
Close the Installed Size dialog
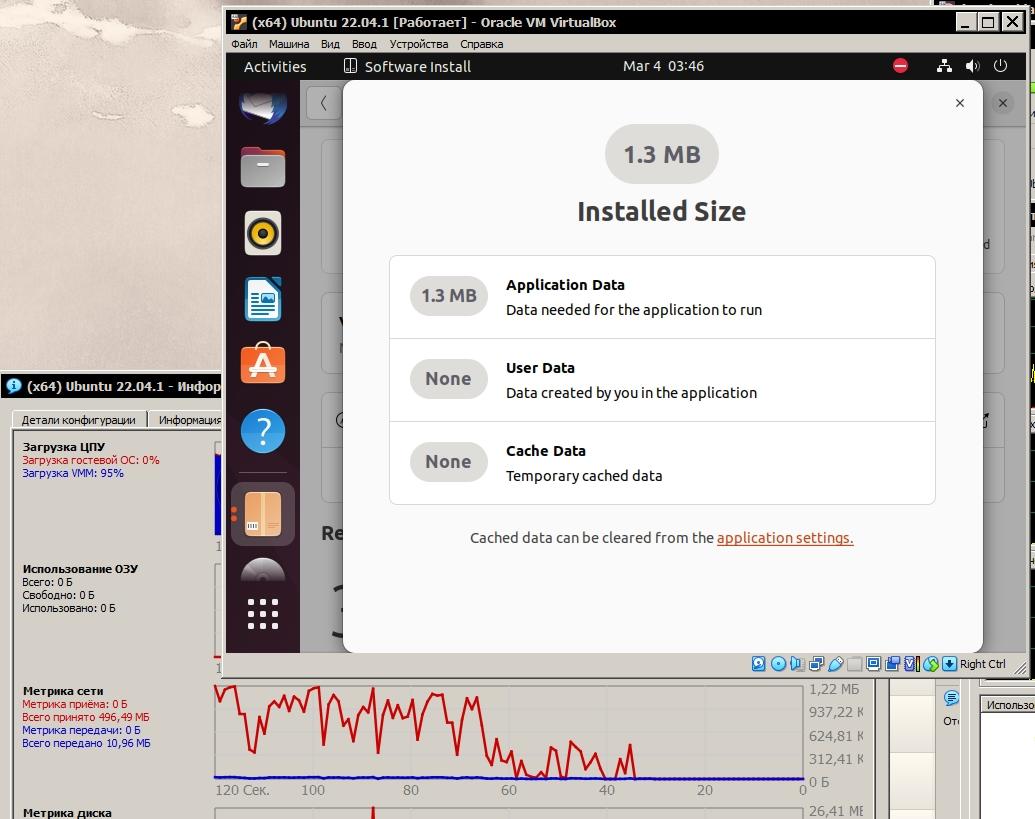(x=960, y=103)
